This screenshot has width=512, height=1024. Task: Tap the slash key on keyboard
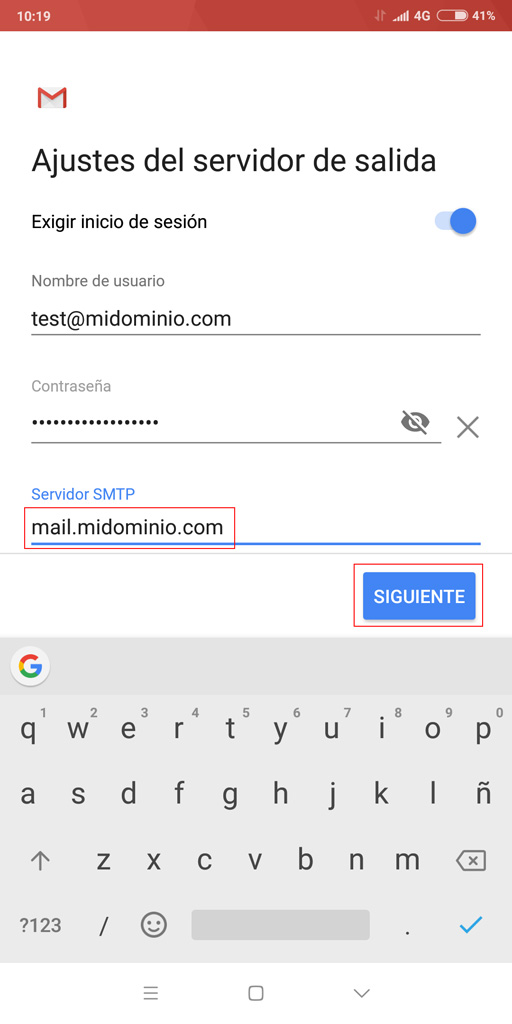tap(103, 925)
